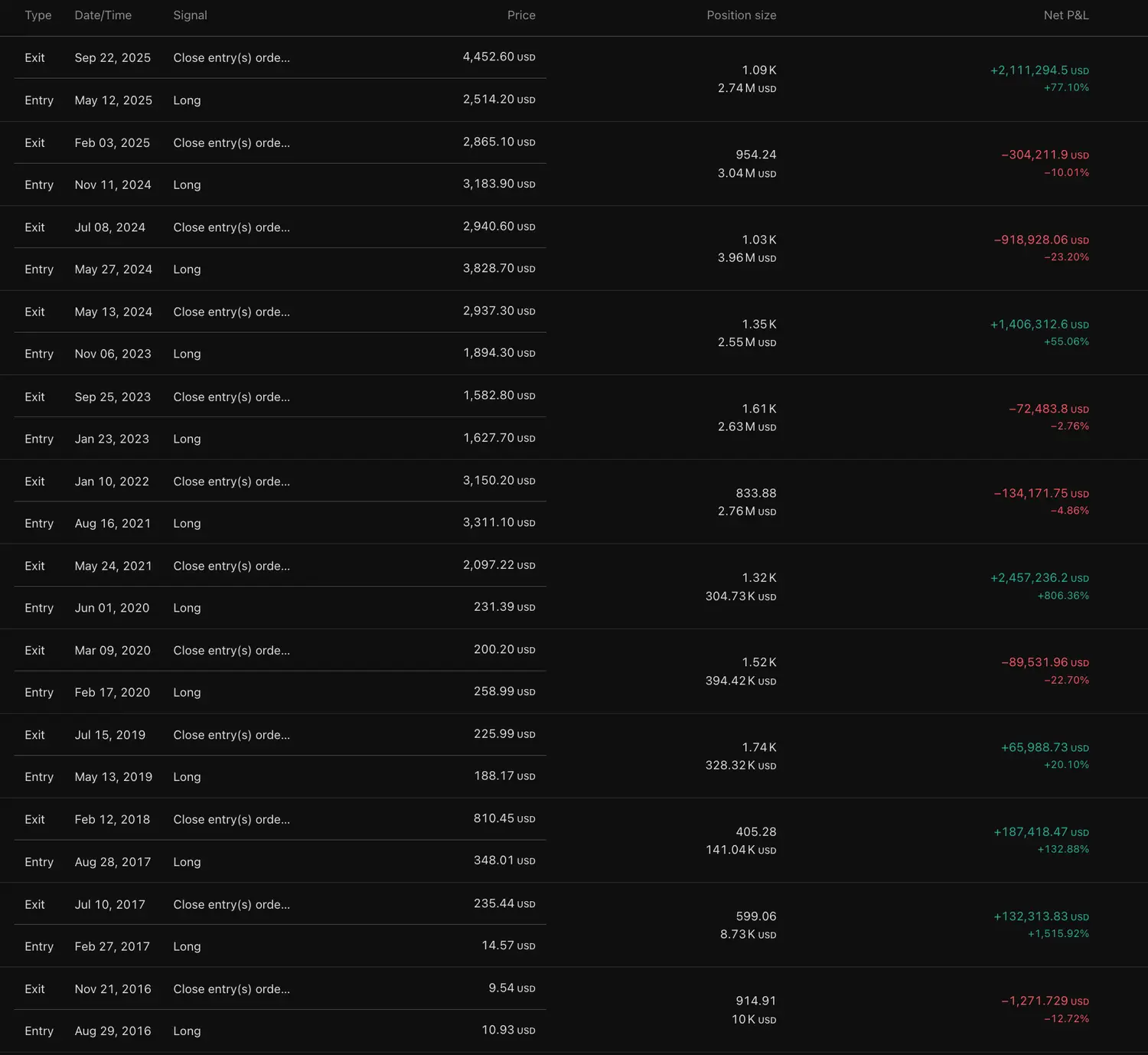
Task: Click the +806.36% profit percentage
Action: [1062, 596]
